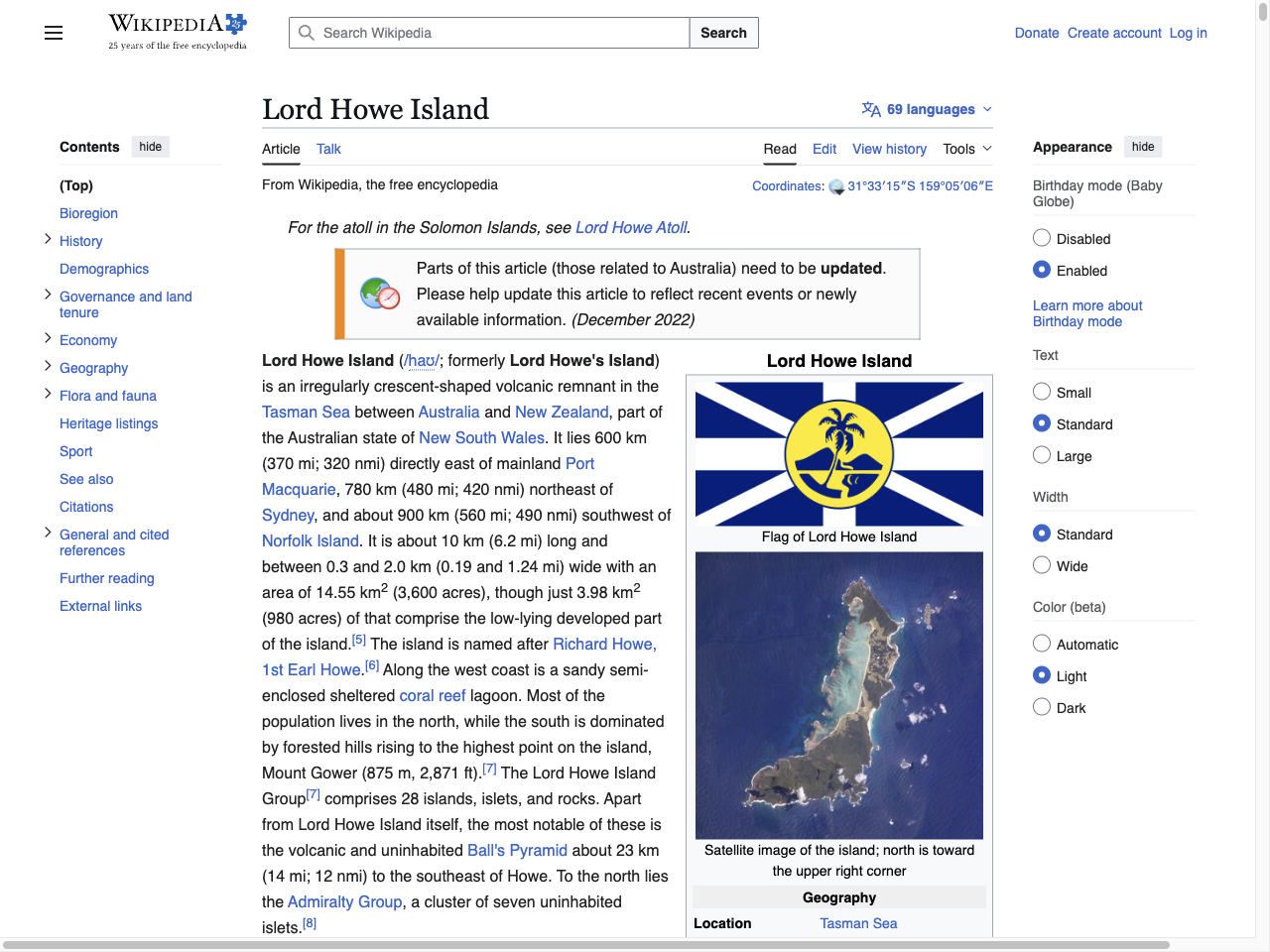
Task: Select Large text size
Action: [1042, 455]
